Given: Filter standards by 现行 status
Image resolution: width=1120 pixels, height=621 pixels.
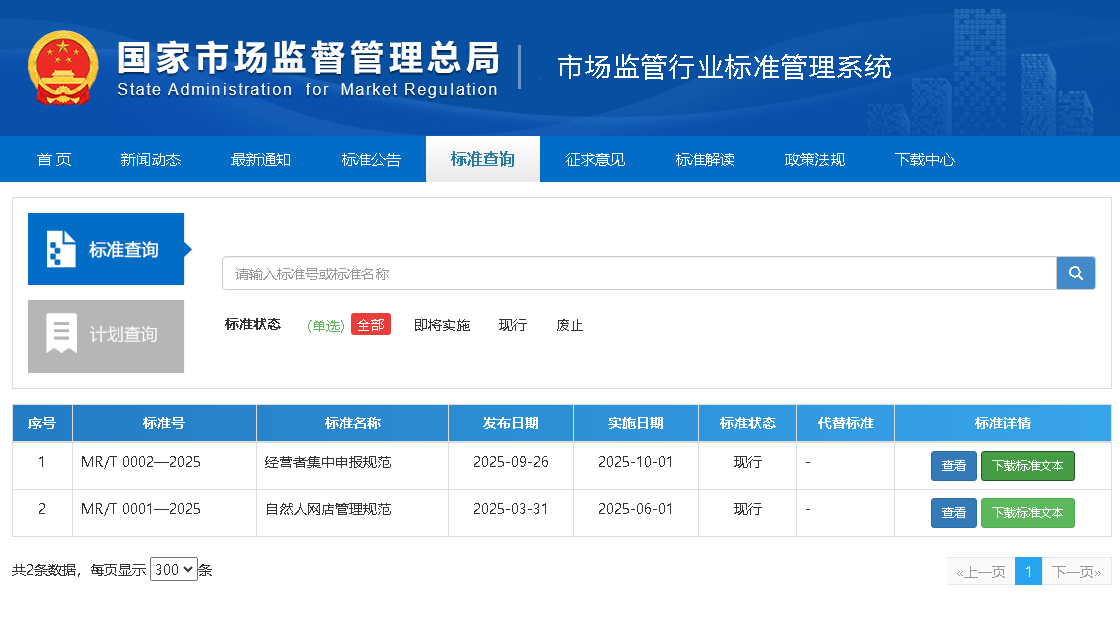Looking at the screenshot, I should tap(513, 325).
